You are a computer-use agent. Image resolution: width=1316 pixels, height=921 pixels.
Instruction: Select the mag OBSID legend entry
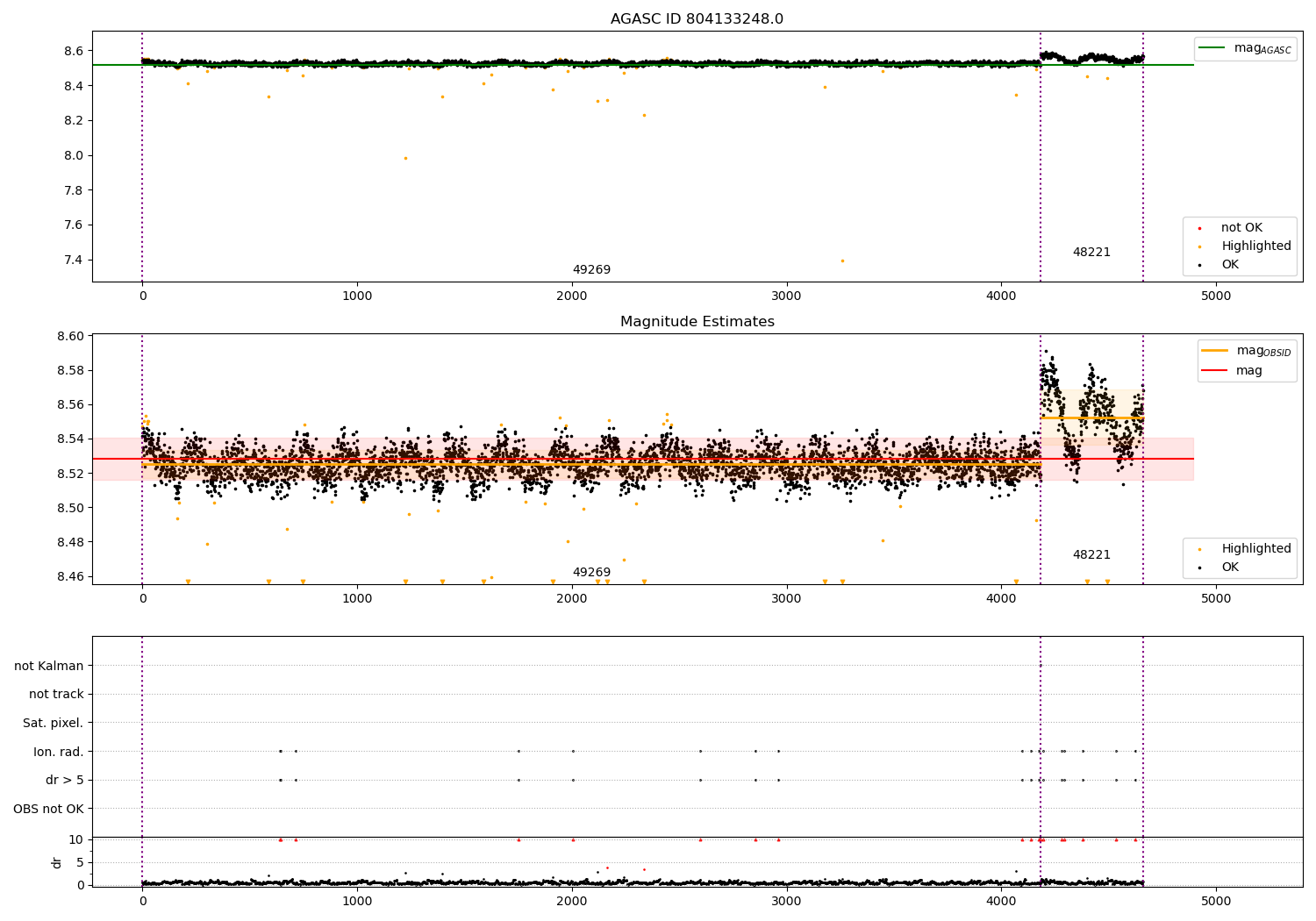point(1247,351)
